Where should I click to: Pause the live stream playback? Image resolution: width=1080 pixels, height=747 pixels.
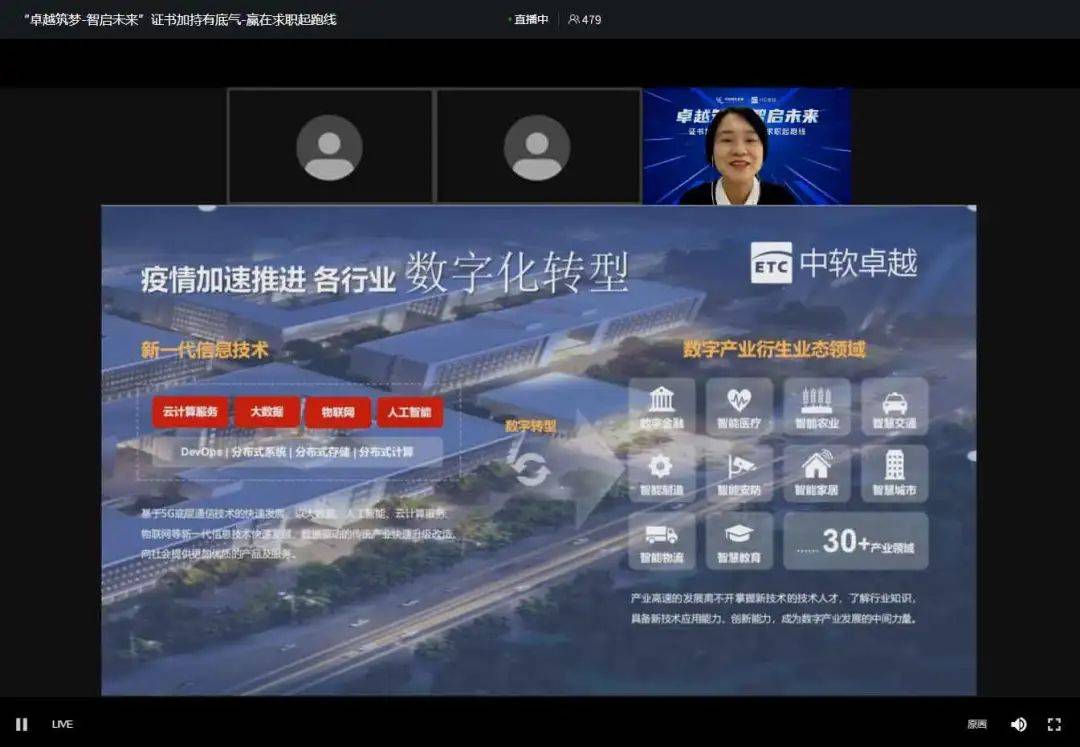click(22, 724)
